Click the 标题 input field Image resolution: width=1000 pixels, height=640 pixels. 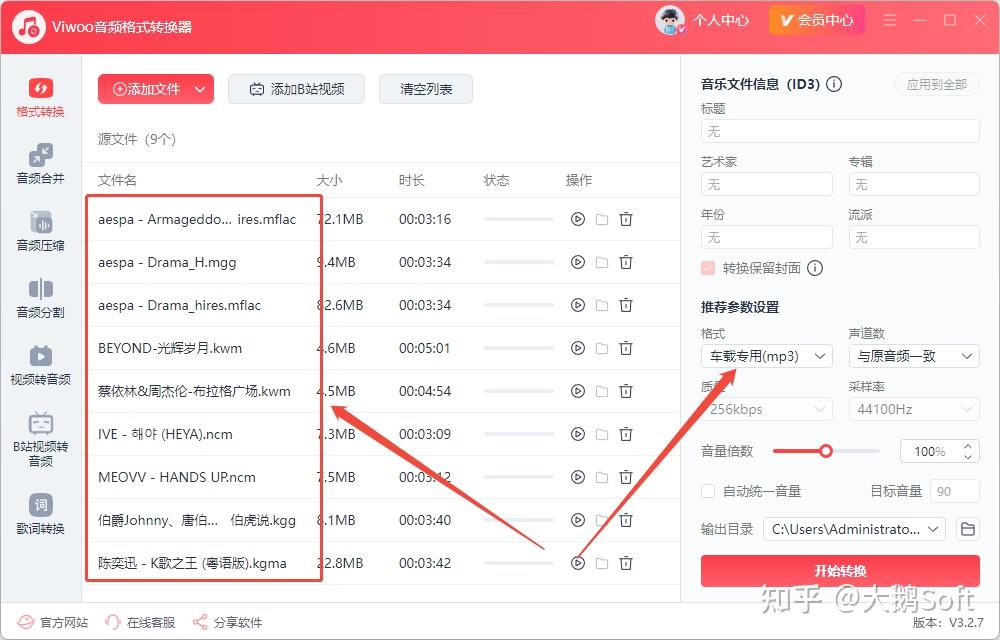840,131
